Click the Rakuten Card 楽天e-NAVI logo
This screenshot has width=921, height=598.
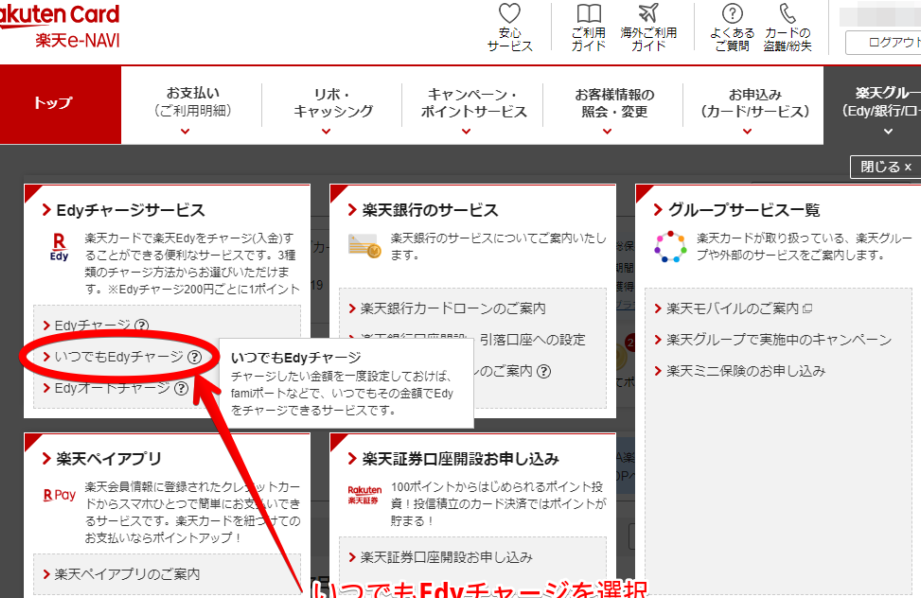[x=59, y=26]
